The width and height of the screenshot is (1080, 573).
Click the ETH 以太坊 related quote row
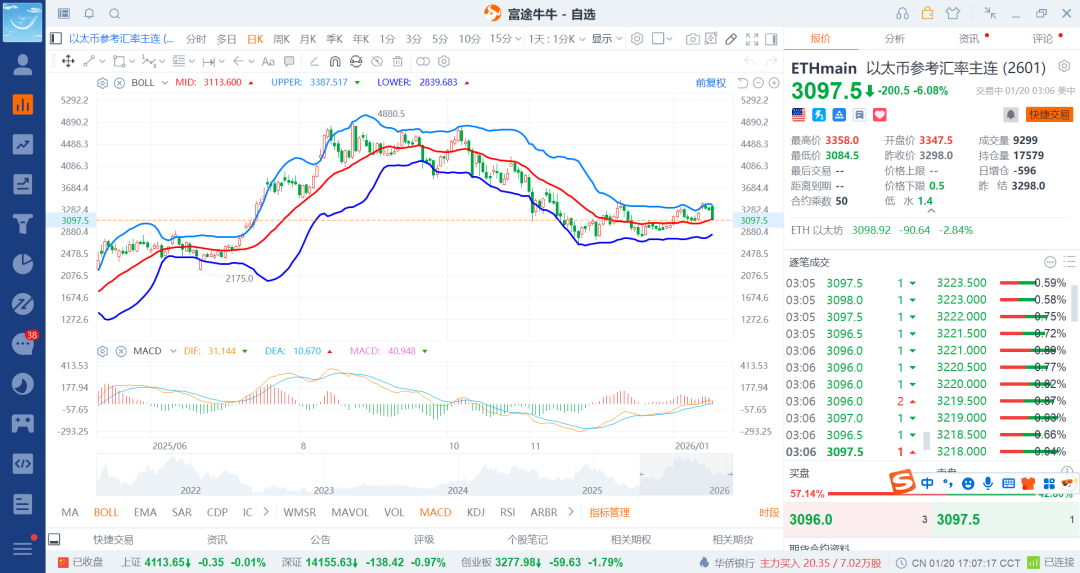(931, 230)
